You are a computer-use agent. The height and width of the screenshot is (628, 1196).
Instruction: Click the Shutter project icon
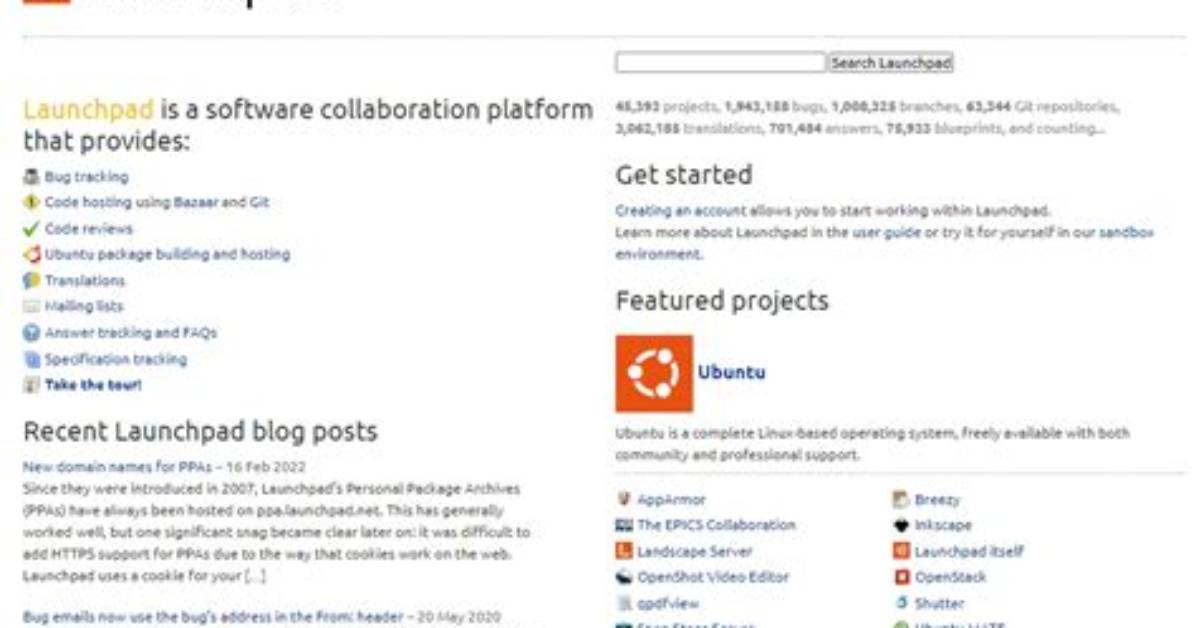pos(902,603)
